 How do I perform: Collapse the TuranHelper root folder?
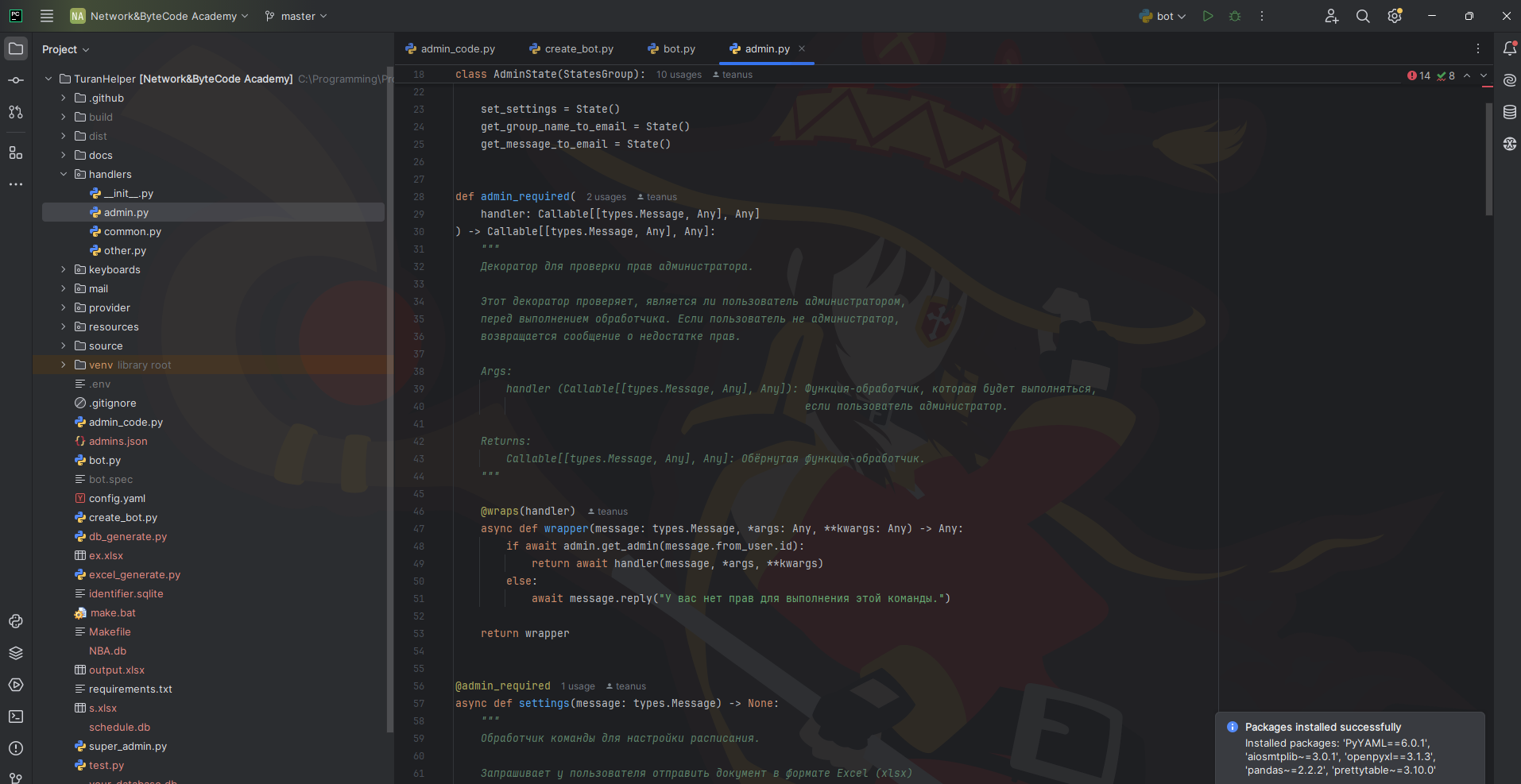tap(48, 79)
